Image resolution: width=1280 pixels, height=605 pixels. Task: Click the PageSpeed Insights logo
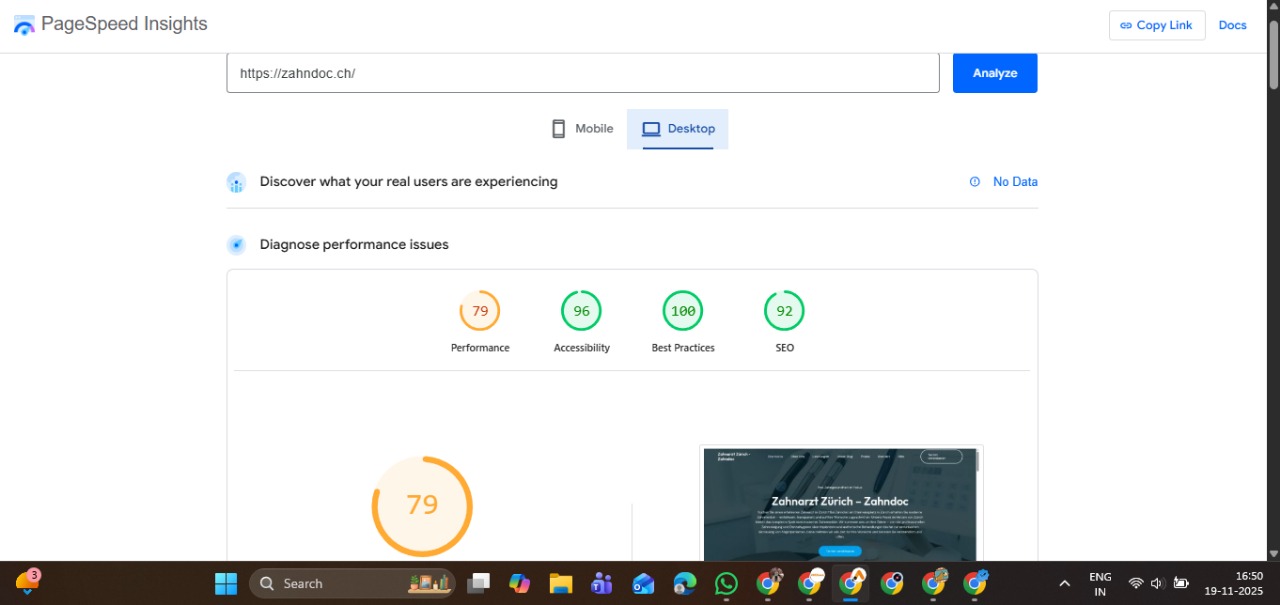[x=24, y=25]
